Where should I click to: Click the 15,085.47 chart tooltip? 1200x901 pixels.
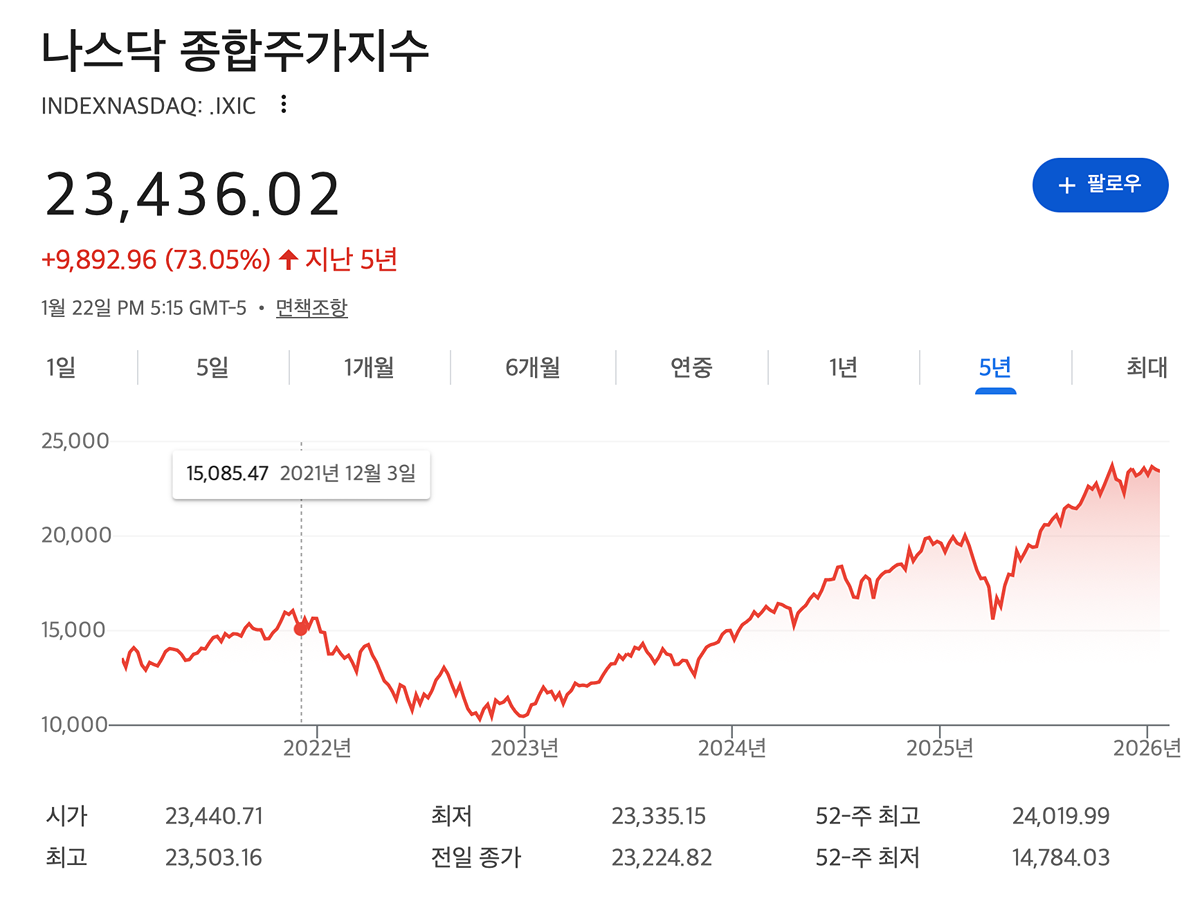(301, 474)
